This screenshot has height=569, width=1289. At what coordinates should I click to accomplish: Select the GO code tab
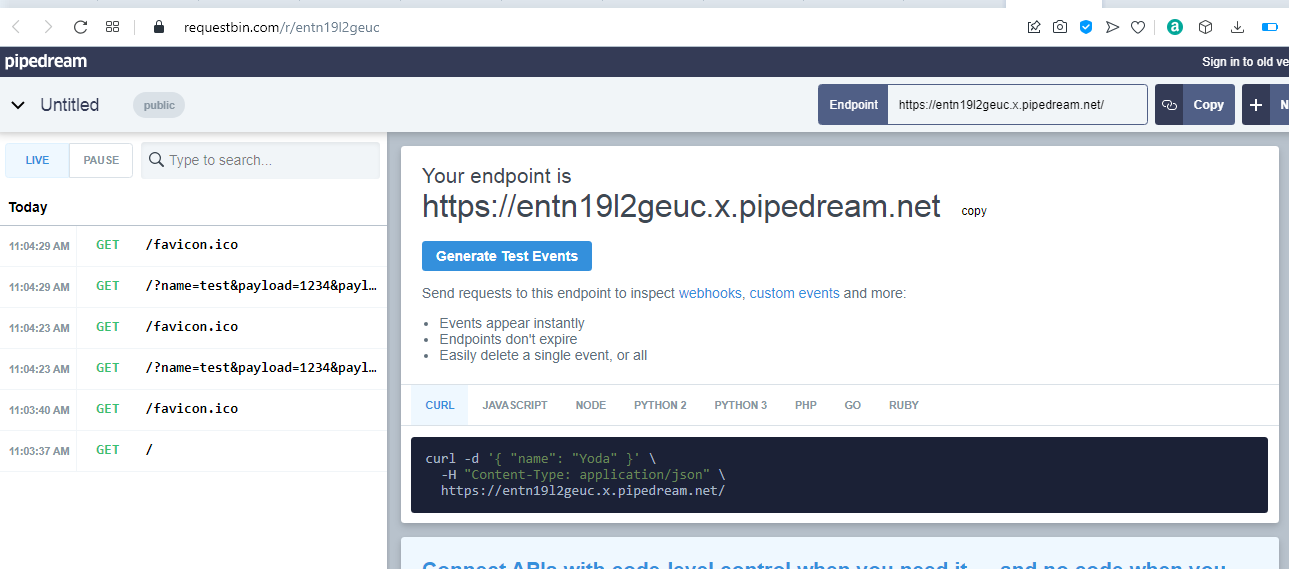click(853, 405)
